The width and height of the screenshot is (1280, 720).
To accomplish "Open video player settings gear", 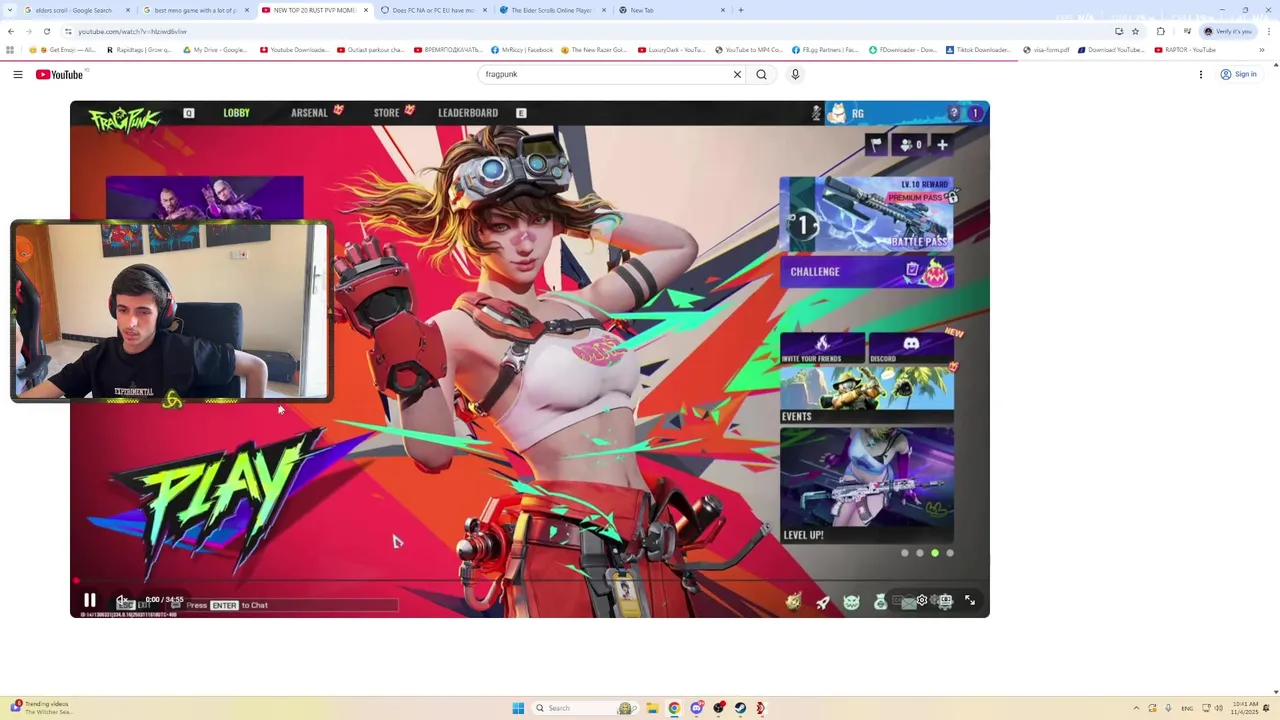I will (922, 601).
